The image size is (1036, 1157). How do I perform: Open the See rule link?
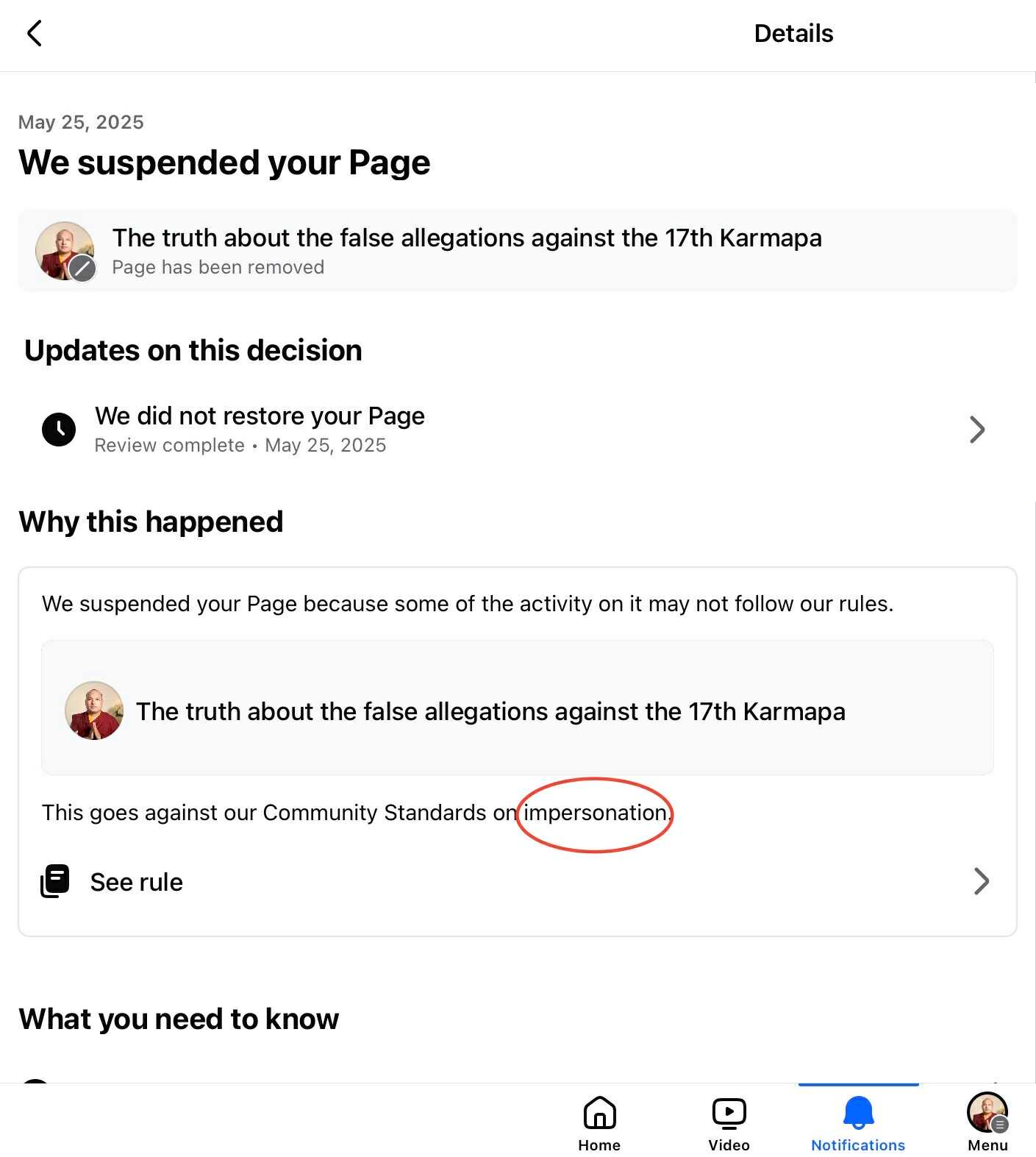point(137,882)
